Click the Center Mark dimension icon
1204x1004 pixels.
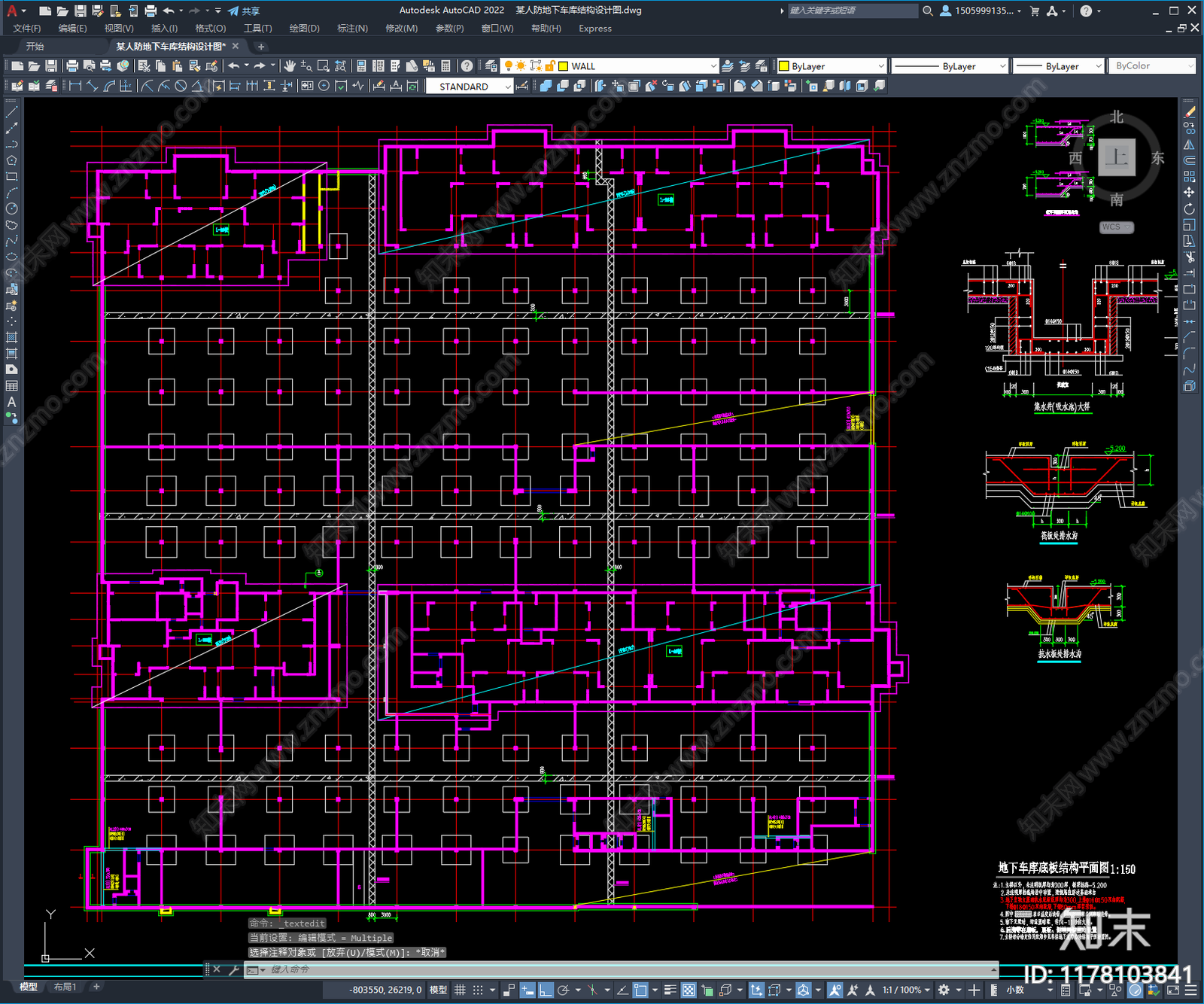click(x=324, y=86)
